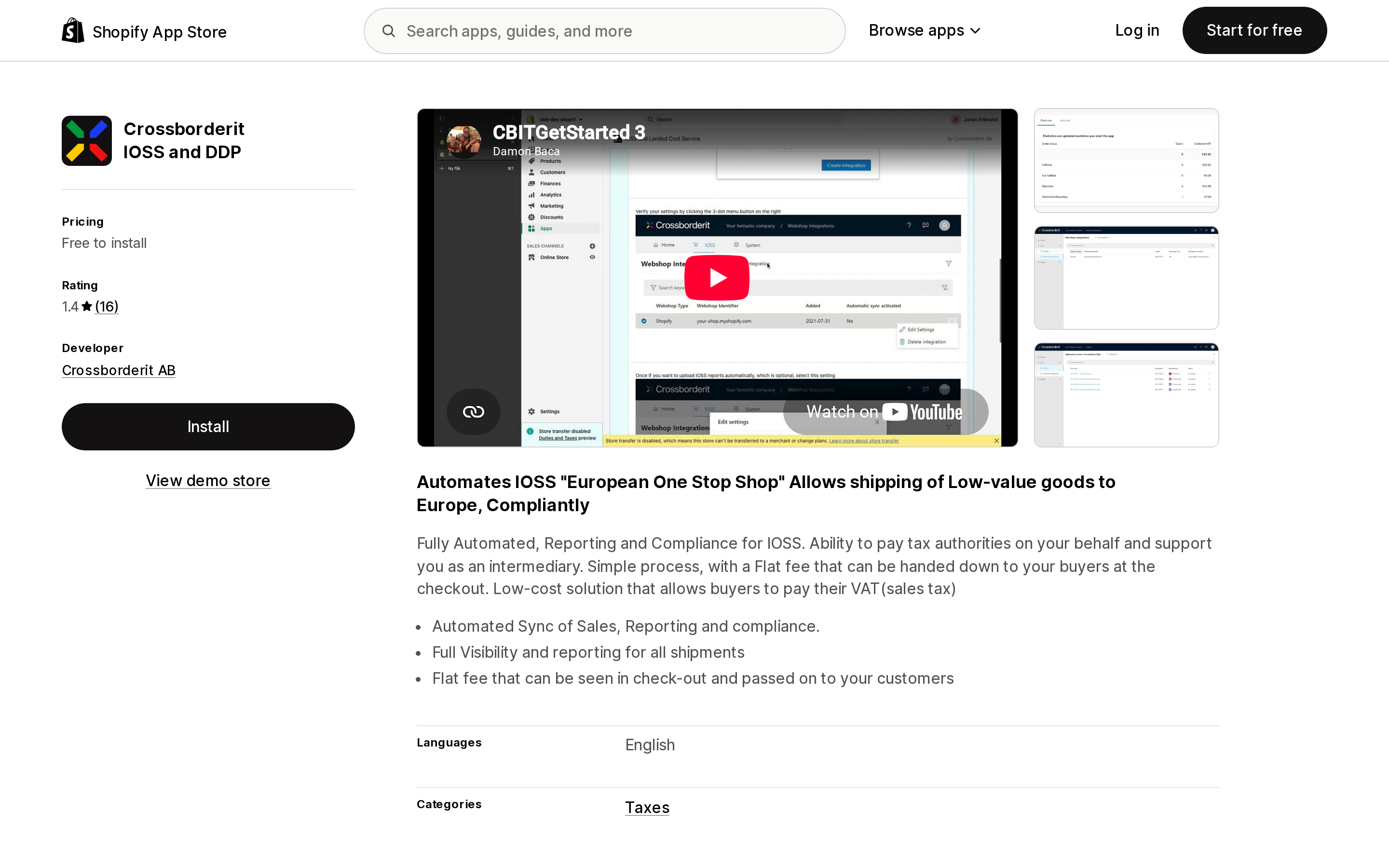Click the Free to install text

[105, 244]
